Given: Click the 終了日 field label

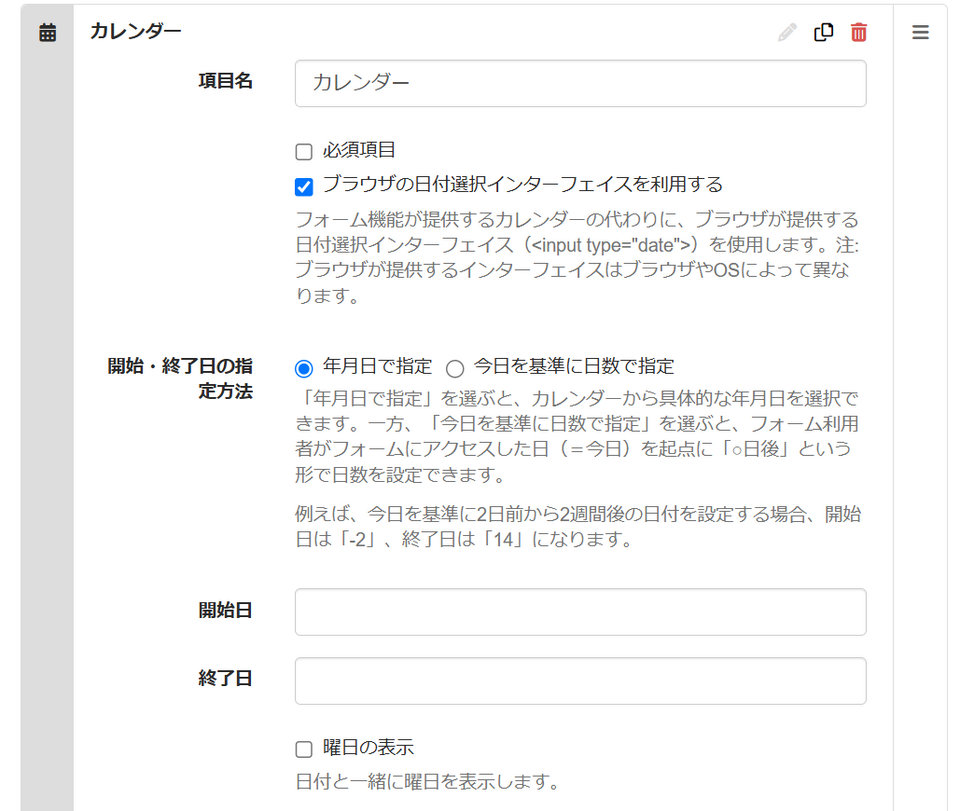Looking at the screenshot, I should 225,678.
